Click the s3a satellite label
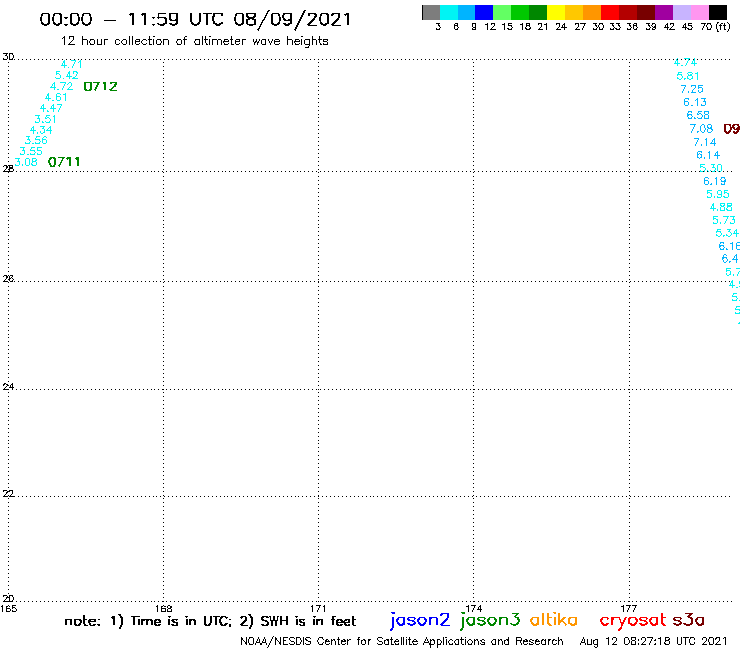The image size is (740, 650). coord(688,620)
